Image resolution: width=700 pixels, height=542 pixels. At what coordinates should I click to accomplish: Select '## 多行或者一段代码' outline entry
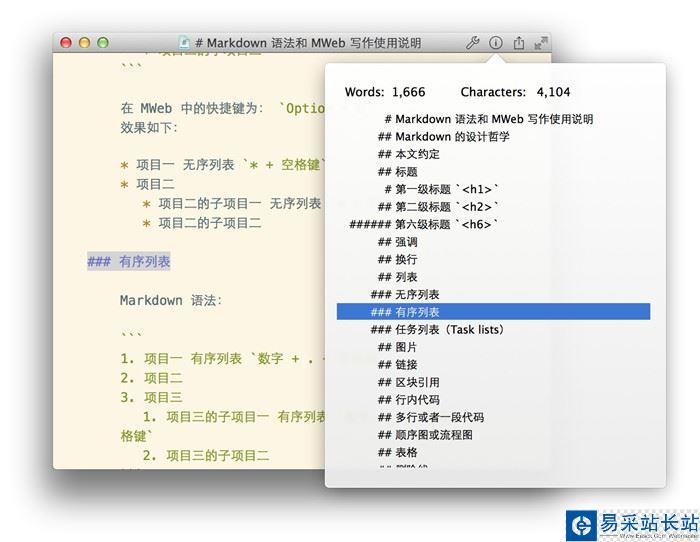[431, 417]
